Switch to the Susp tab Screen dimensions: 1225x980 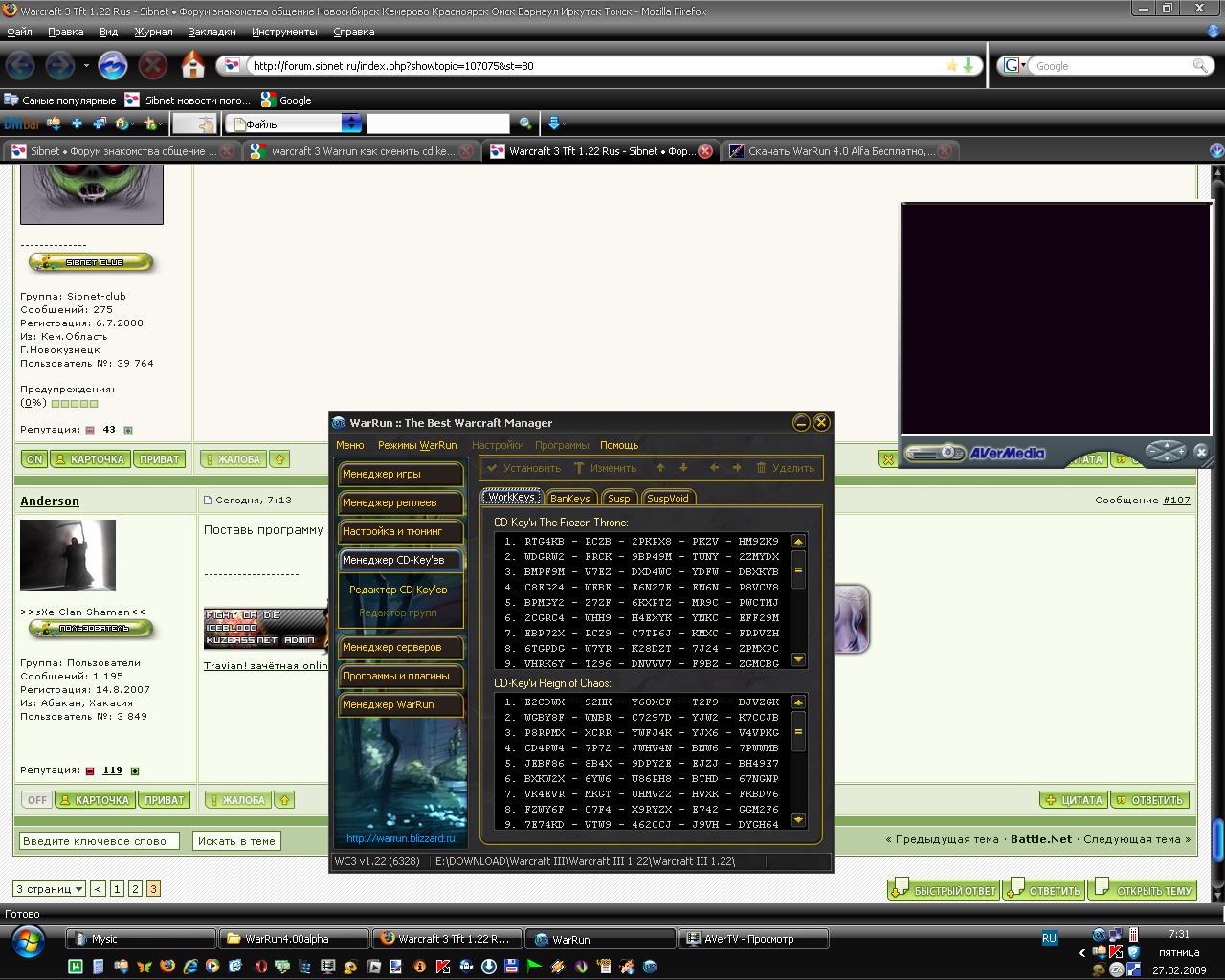click(x=619, y=498)
